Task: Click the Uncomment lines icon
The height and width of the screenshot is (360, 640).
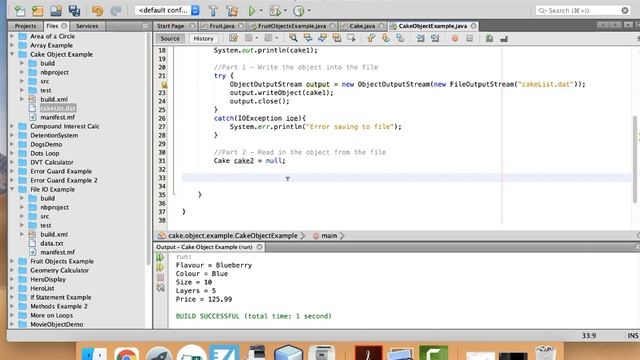Action: pyautogui.click(x=504, y=38)
